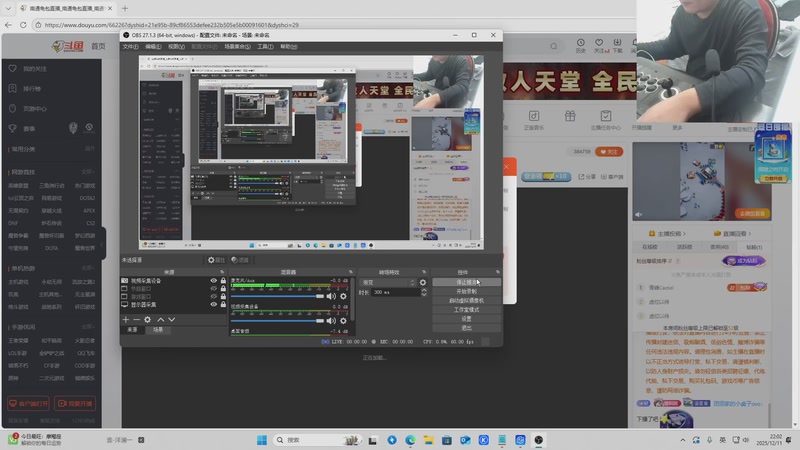Open OBS 编辑(E) menu
Viewport: 800px width, 450px height.
153,46
